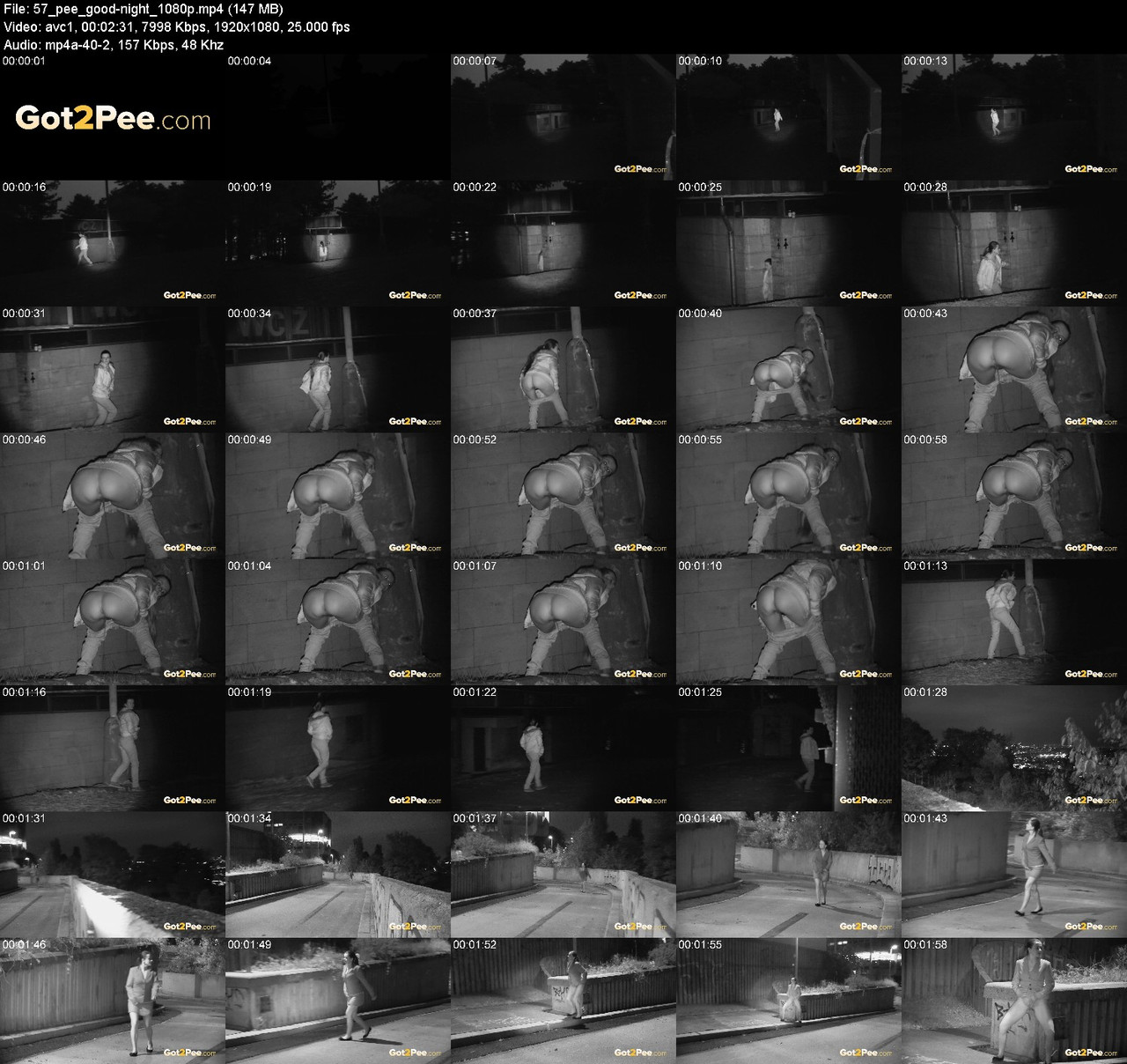The width and height of the screenshot is (1127, 1064).
Task: Open the preview at timestamp 00:01:37
Action: [x=563, y=875]
